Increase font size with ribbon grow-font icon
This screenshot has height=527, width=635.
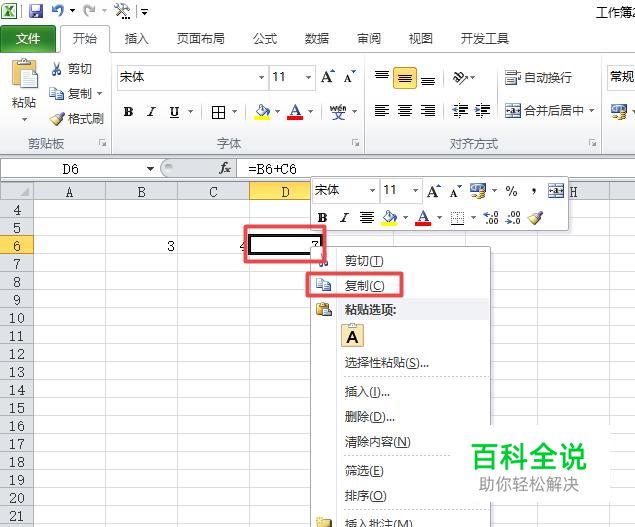pos(328,77)
